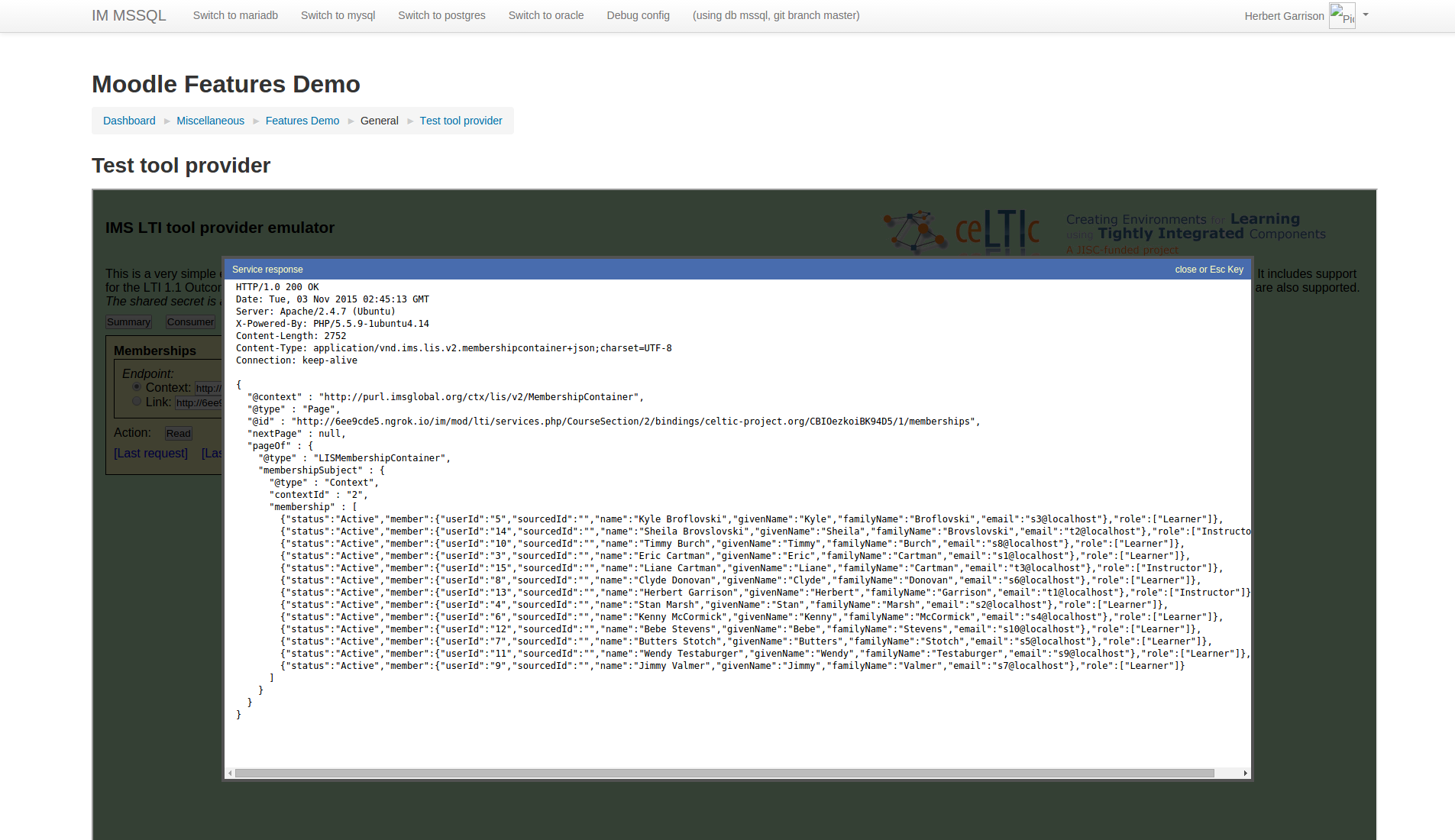Click the Eric Cartman membership row
The width and height of the screenshot is (1455, 840).
(x=735, y=556)
